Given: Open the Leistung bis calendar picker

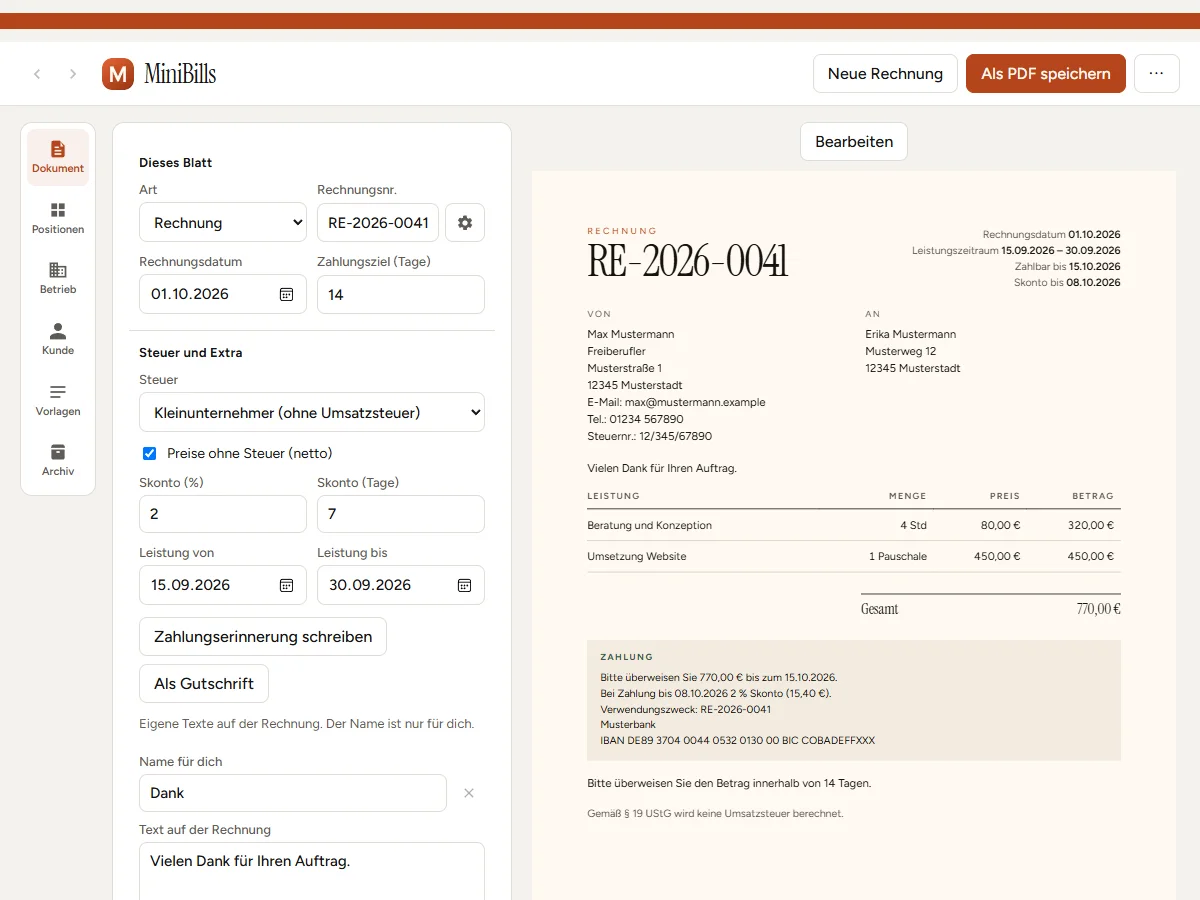Looking at the screenshot, I should [x=464, y=585].
